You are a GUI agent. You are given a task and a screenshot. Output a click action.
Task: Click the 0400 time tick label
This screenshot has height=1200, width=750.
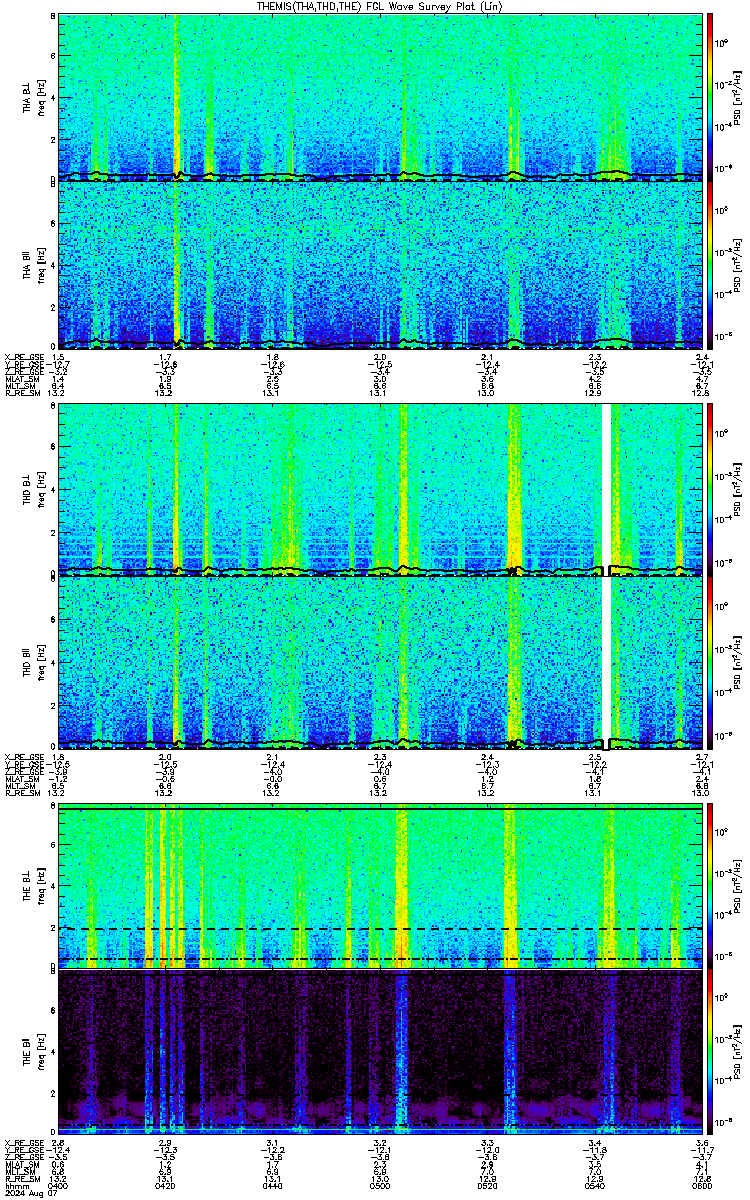coord(58,1185)
